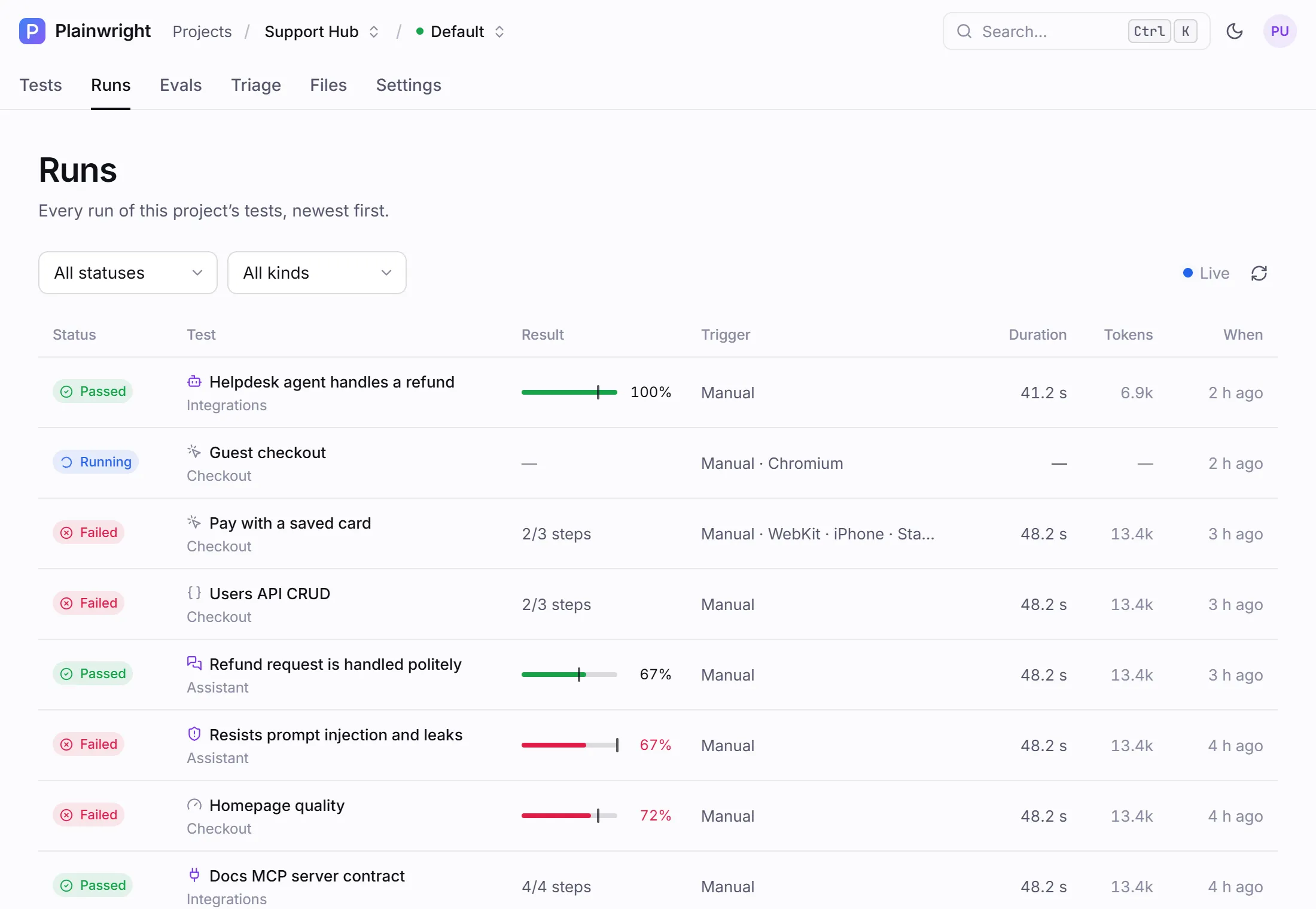Click the chat icon beside Refund request test
This screenshot has height=909, width=1316.
pyautogui.click(x=194, y=663)
